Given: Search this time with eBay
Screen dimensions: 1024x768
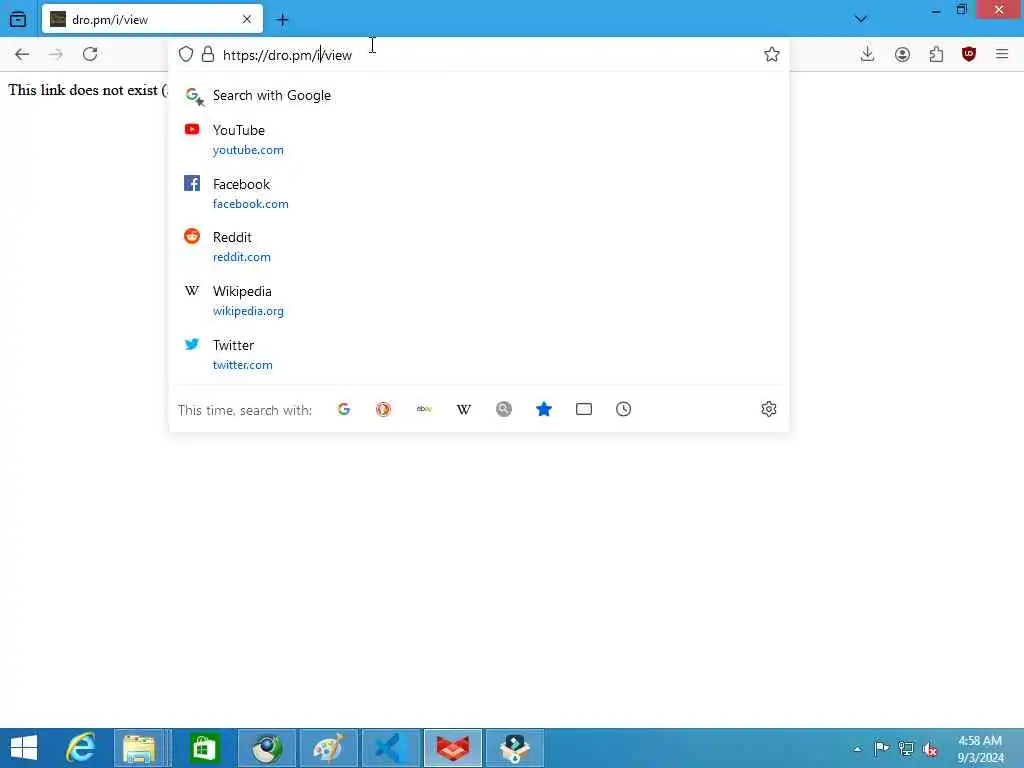Looking at the screenshot, I should point(424,409).
